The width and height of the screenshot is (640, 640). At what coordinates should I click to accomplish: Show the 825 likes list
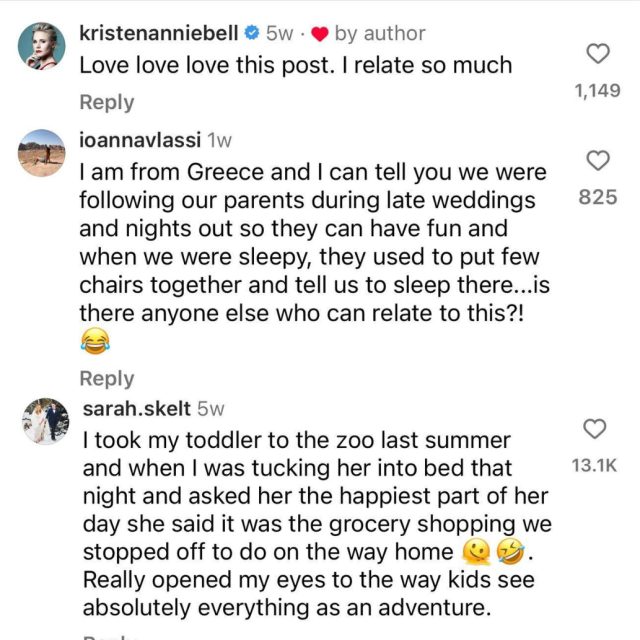click(x=597, y=197)
